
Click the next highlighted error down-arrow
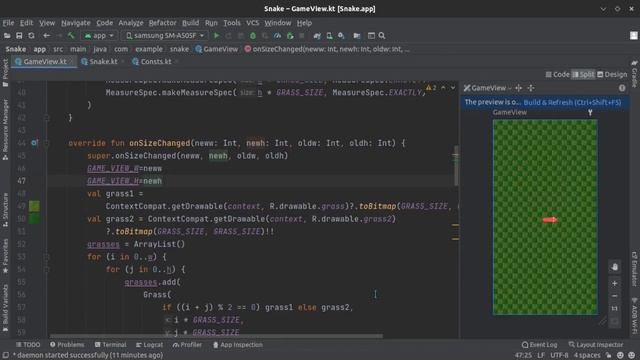click(x=453, y=88)
